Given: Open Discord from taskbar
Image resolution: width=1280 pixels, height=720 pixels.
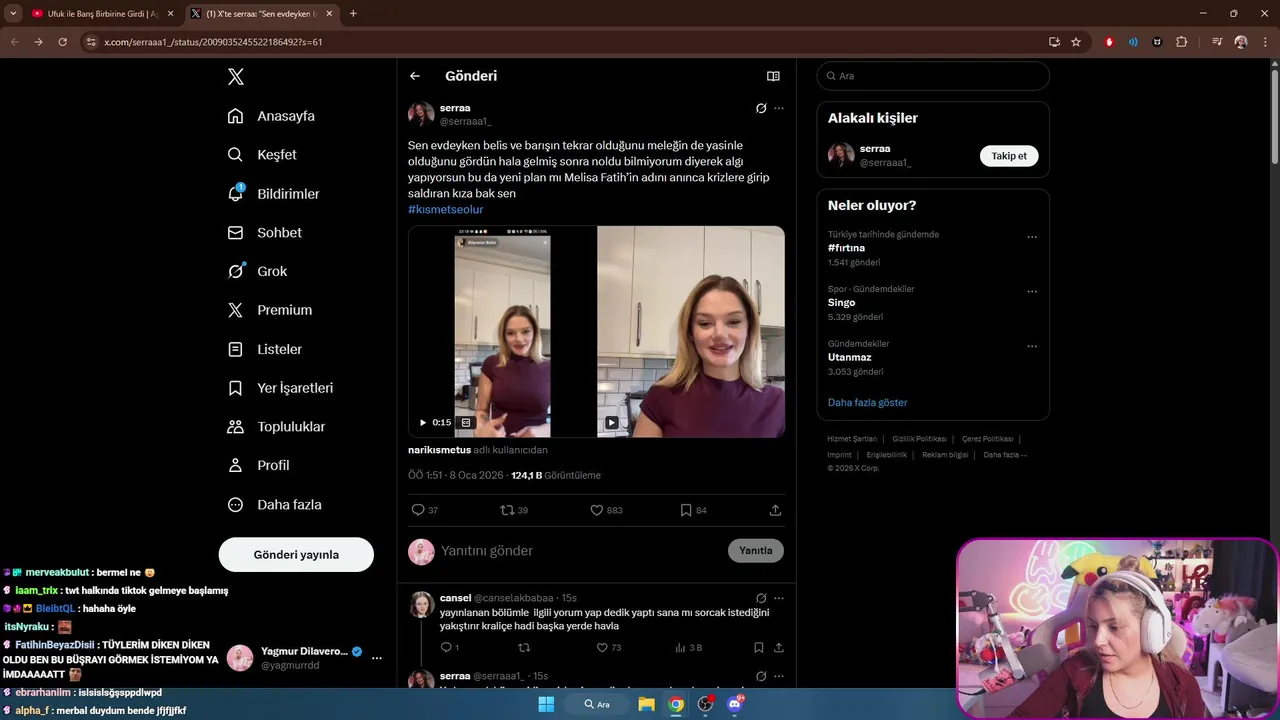Looking at the screenshot, I should 735,704.
